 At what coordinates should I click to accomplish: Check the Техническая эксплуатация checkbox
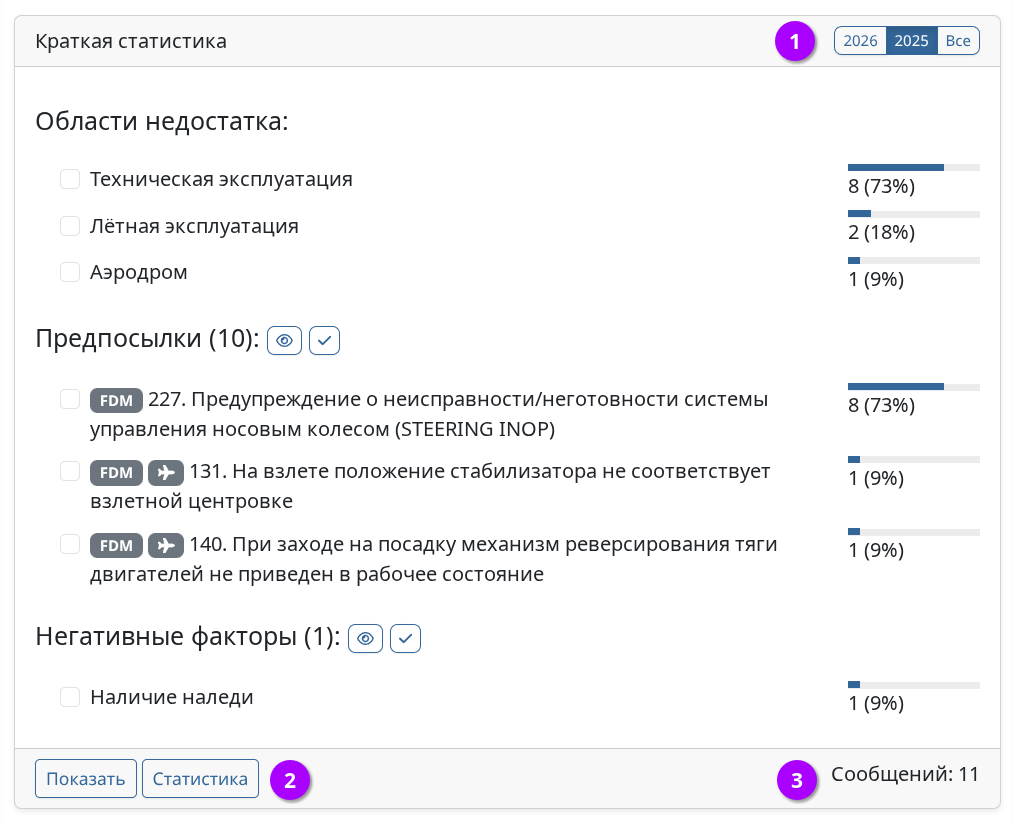coord(70,179)
